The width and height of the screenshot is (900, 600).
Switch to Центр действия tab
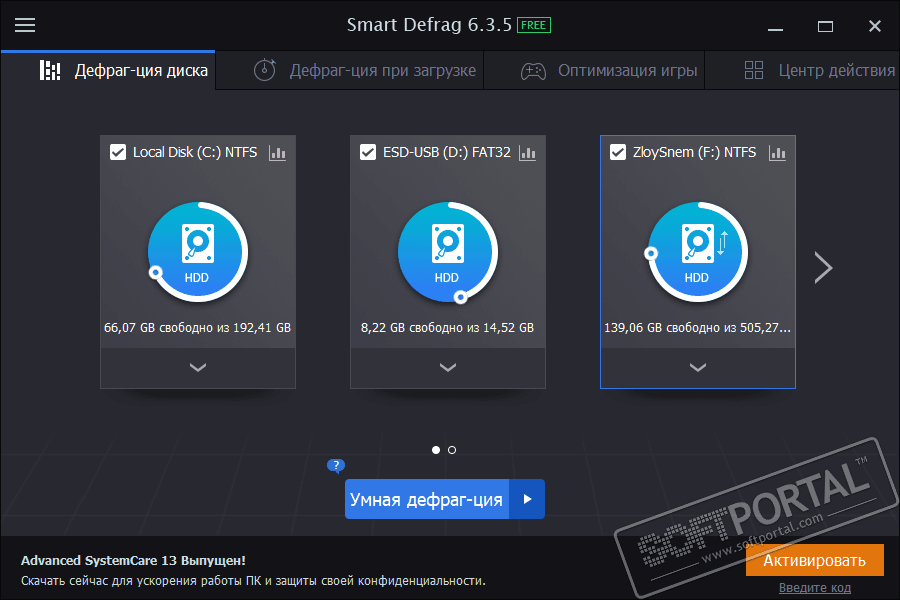click(802, 70)
